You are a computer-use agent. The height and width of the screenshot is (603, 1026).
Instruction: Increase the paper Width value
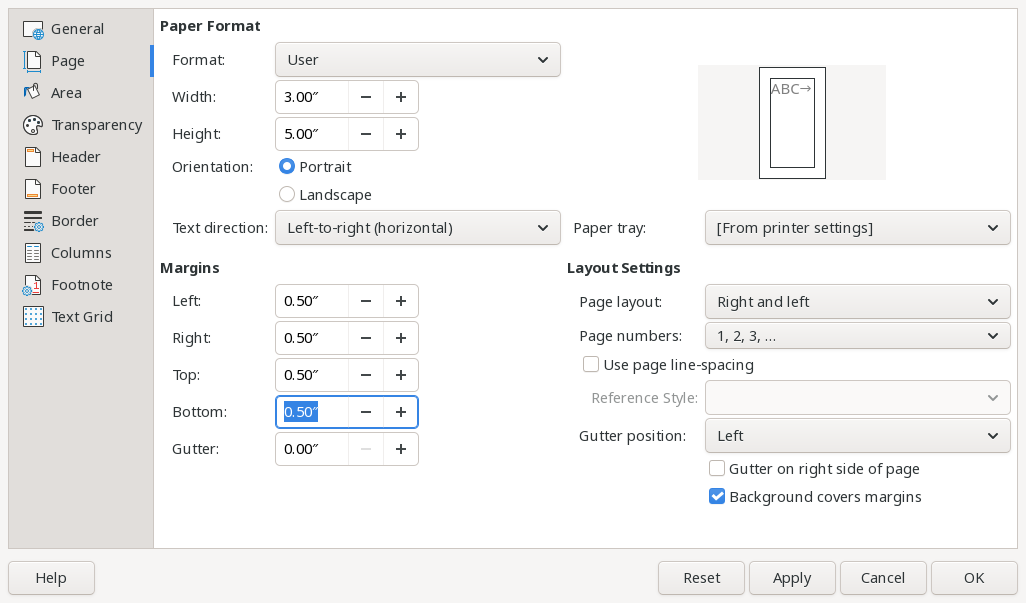400,97
